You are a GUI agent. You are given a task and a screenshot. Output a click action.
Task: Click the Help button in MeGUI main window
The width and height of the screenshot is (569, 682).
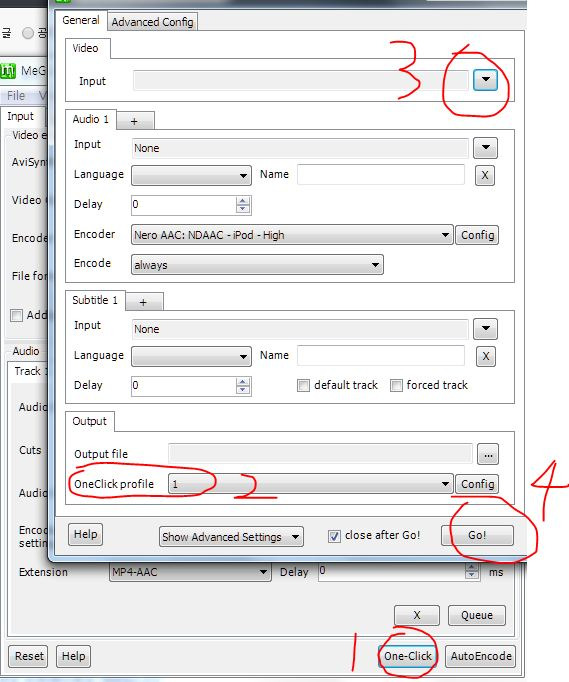[x=73, y=656]
